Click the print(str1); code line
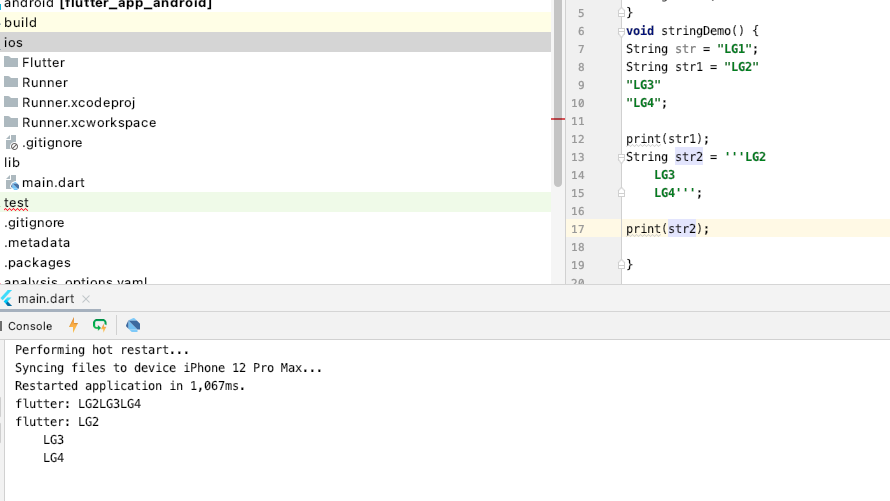This screenshot has height=501, width=890. click(668, 139)
